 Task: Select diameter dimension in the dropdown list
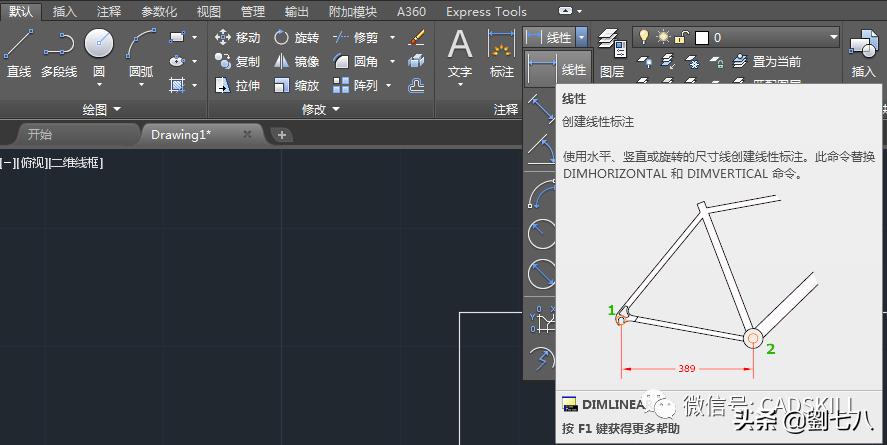541,274
